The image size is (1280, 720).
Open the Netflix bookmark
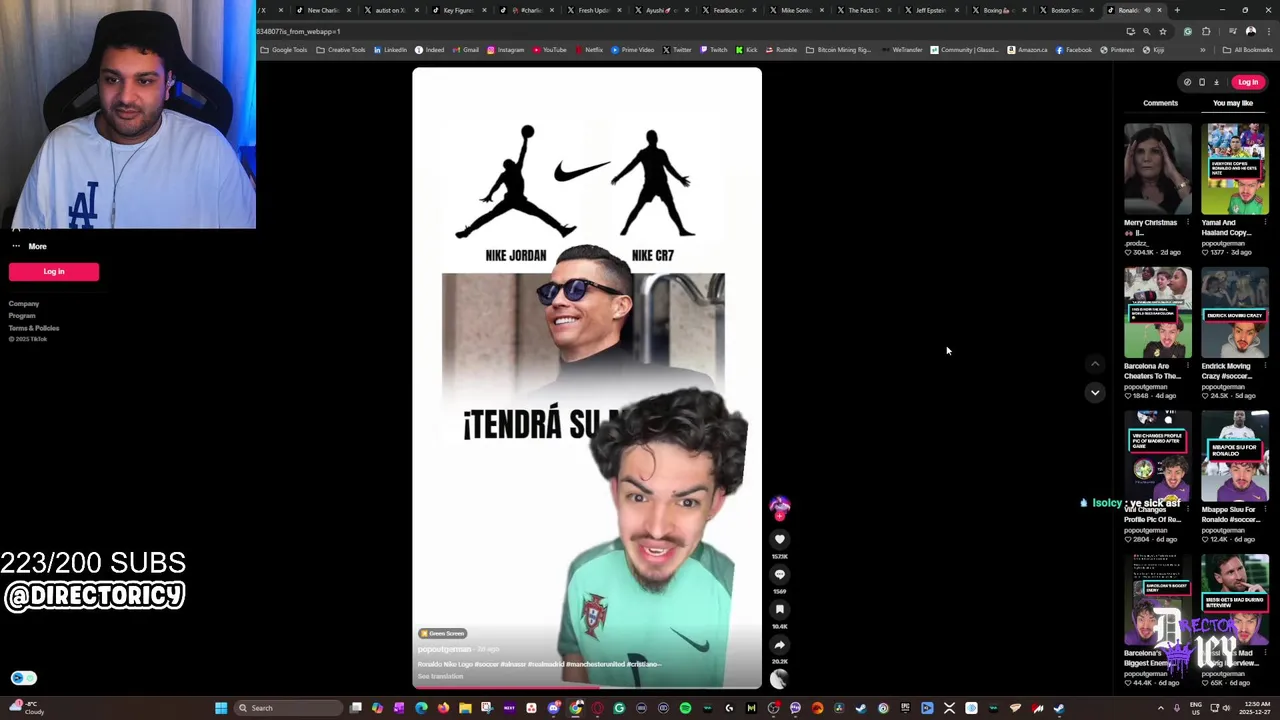(590, 50)
